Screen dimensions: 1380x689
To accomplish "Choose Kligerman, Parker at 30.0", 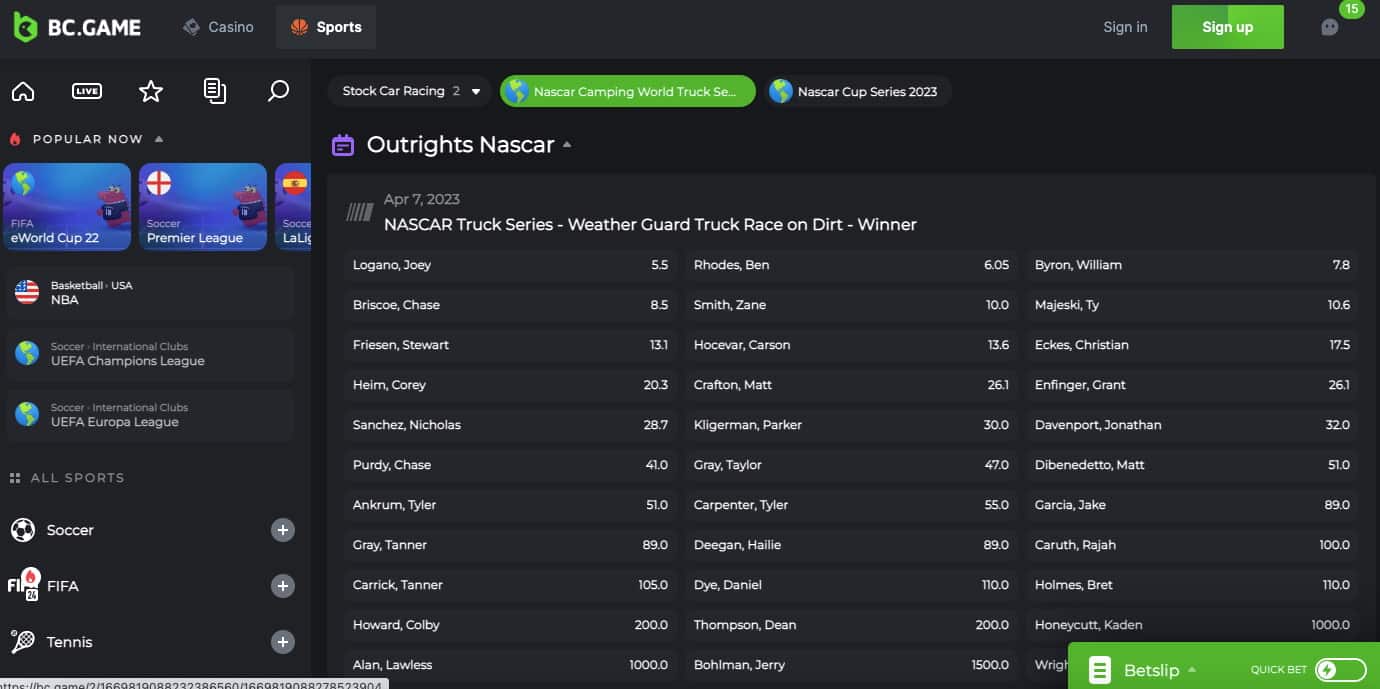I will (851, 425).
